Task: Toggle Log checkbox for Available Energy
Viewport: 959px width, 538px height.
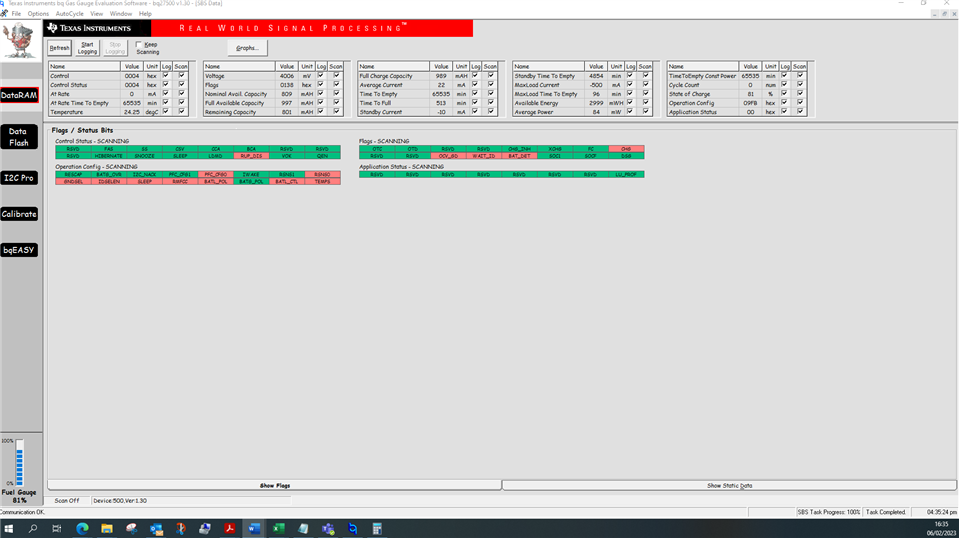Action: coord(630,103)
